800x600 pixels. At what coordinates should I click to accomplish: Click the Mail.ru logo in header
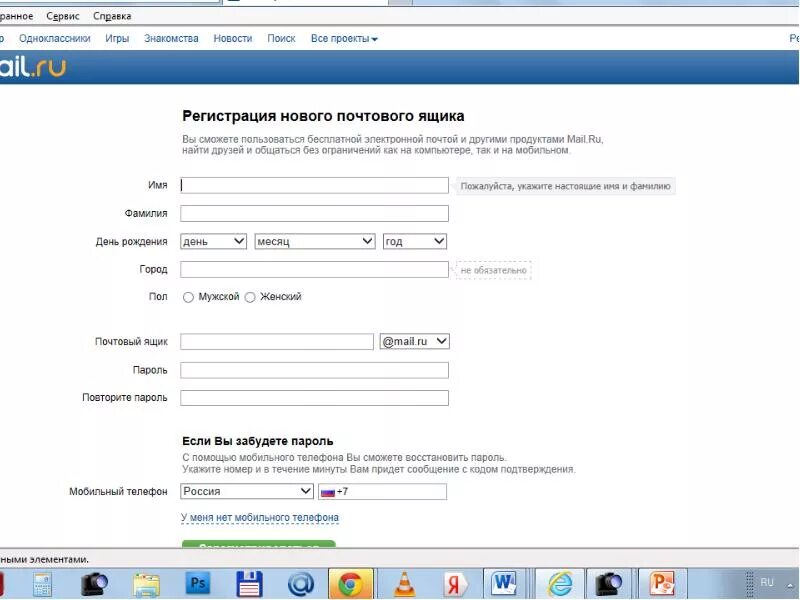click(x=33, y=67)
